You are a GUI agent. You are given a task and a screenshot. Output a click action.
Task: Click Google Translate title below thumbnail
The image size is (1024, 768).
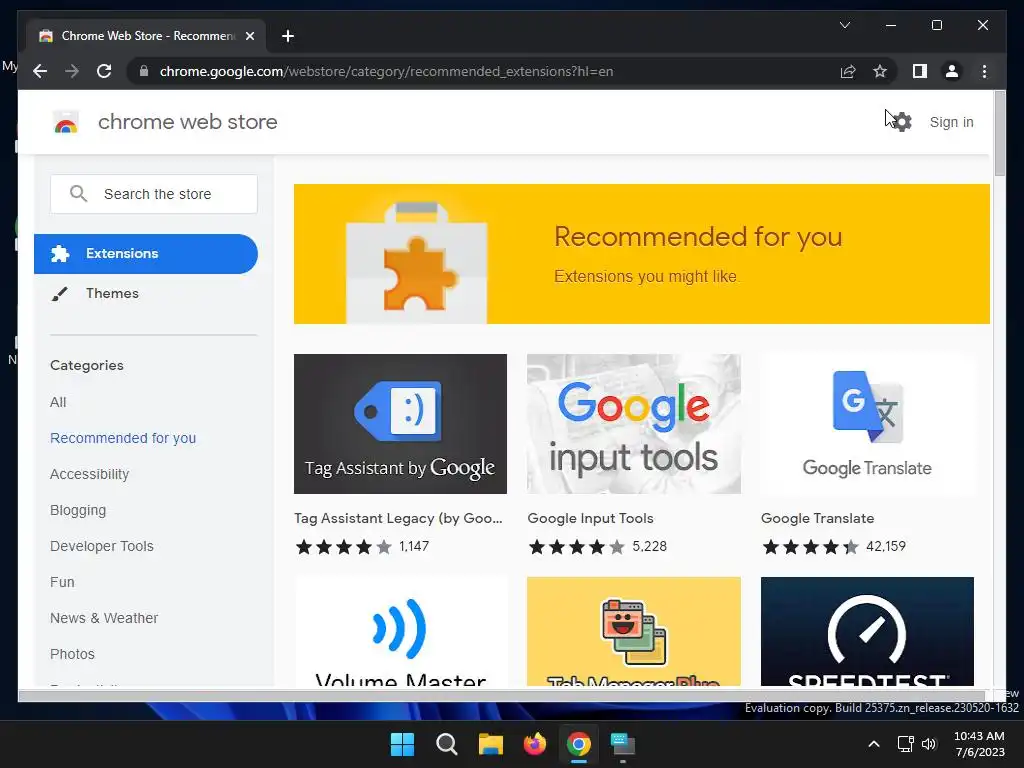pos(817,519)
